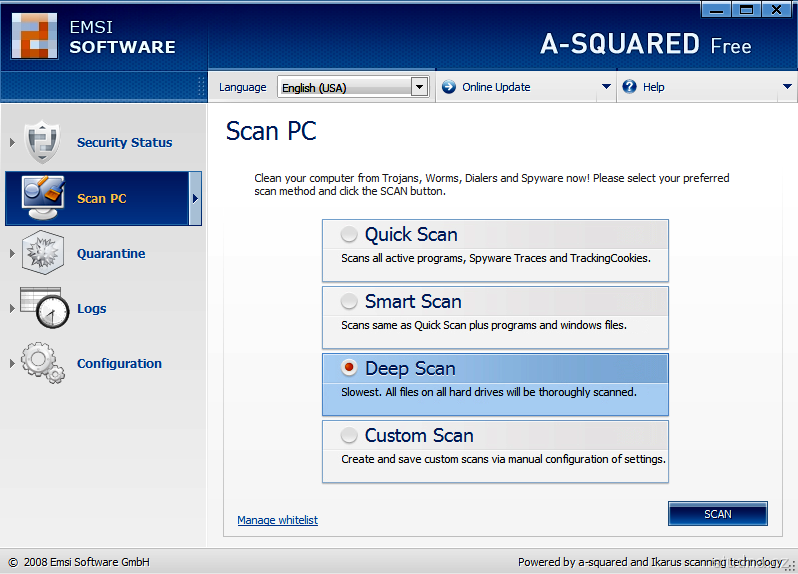Viewport: 798px width, 574px height.
Task: Expand the Help menu dropdown arrow
Action: pyautogui.click(x=787, y=87)
